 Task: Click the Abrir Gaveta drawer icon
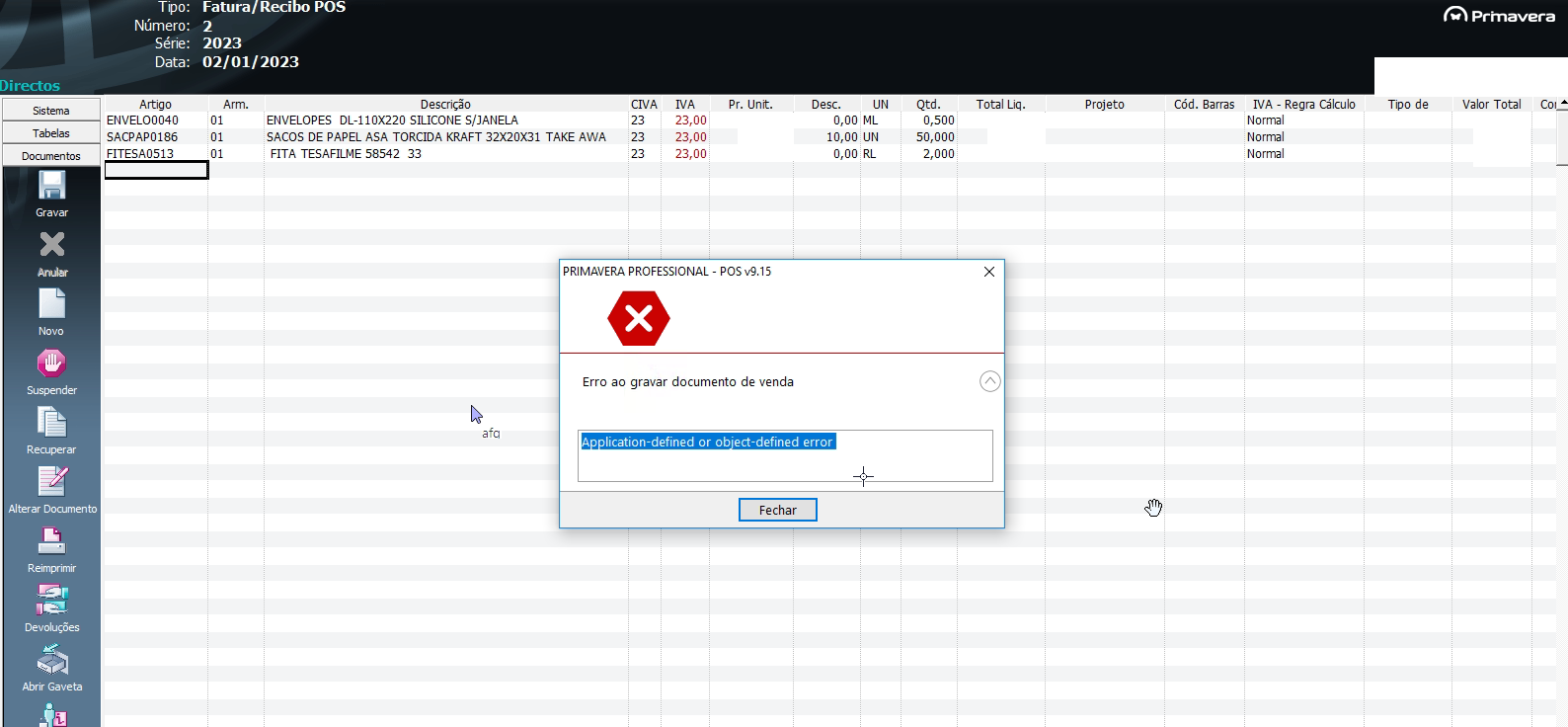pyautogui.click(x=51, y=660)
